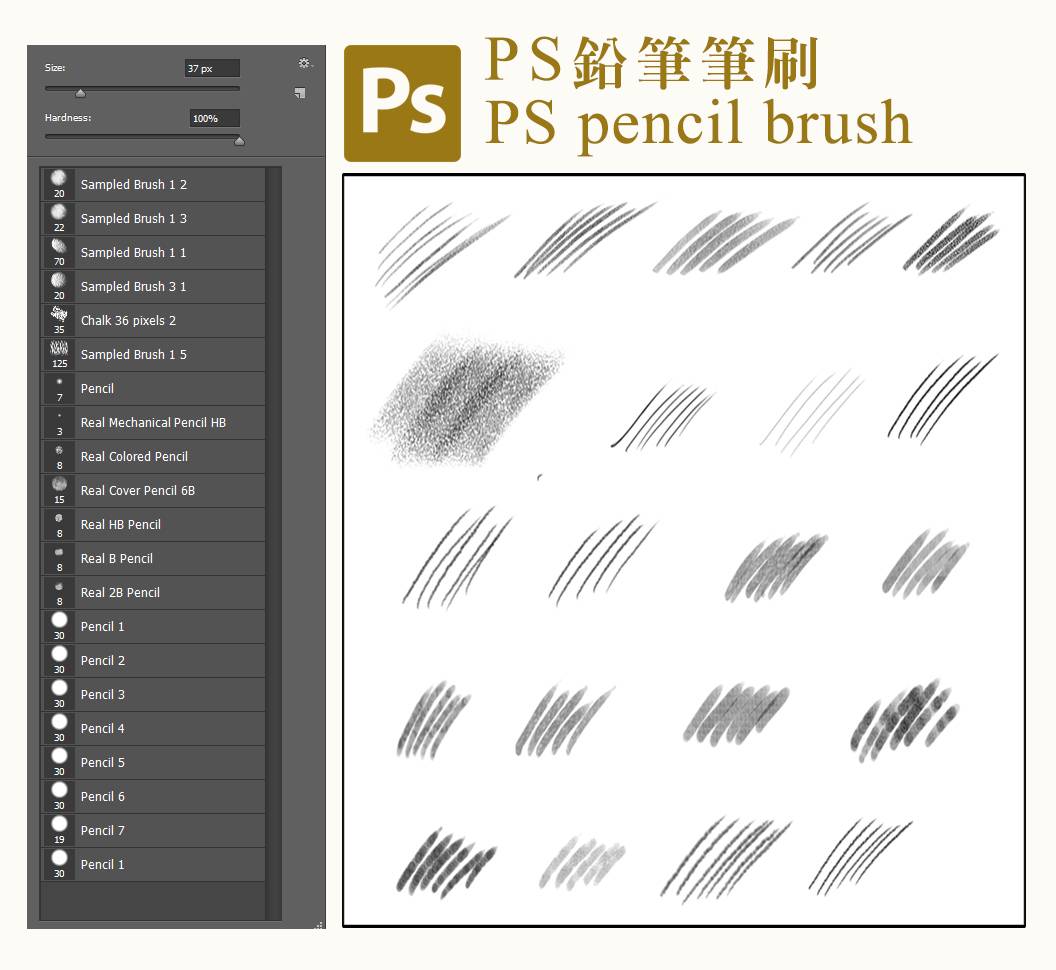This screenshot has width=1056, height=970.
Task: Choose the 'Pencil 6' brush name
Action: [x=102, y=797]
